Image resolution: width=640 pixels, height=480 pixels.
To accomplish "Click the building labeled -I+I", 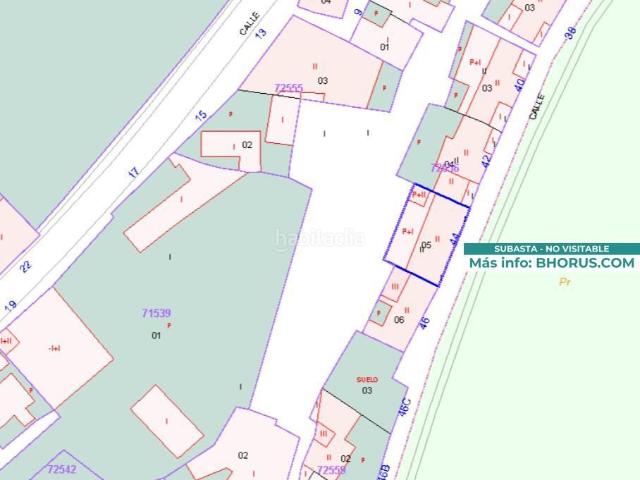I will coord(54,348).
